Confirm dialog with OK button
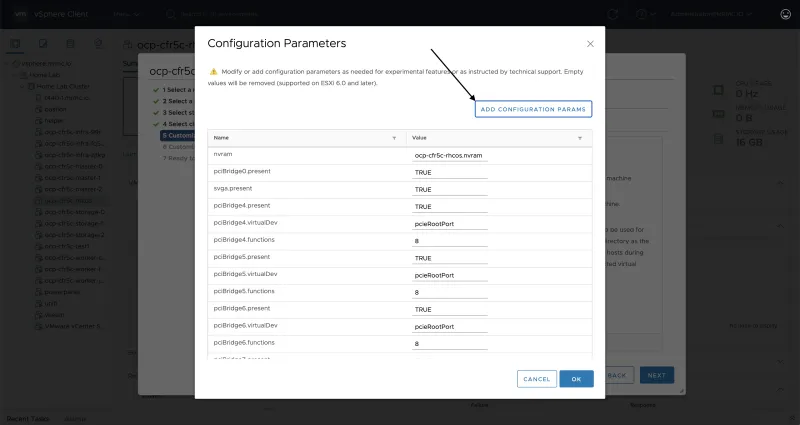The height and width of the screenshot is (425, 800). point(577,379)
